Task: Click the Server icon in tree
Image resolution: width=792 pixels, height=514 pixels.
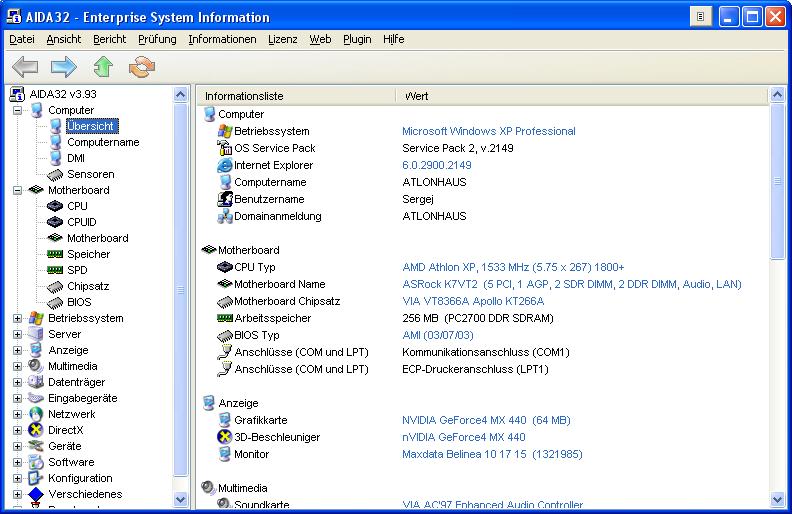Action: [x=36, y=334]
